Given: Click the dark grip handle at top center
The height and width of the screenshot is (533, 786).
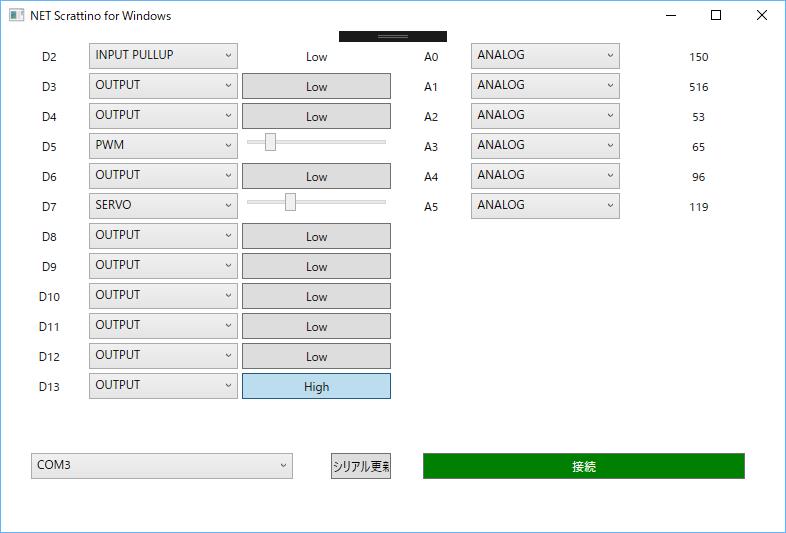Looking at the screenshot, I should pos(392,36).
